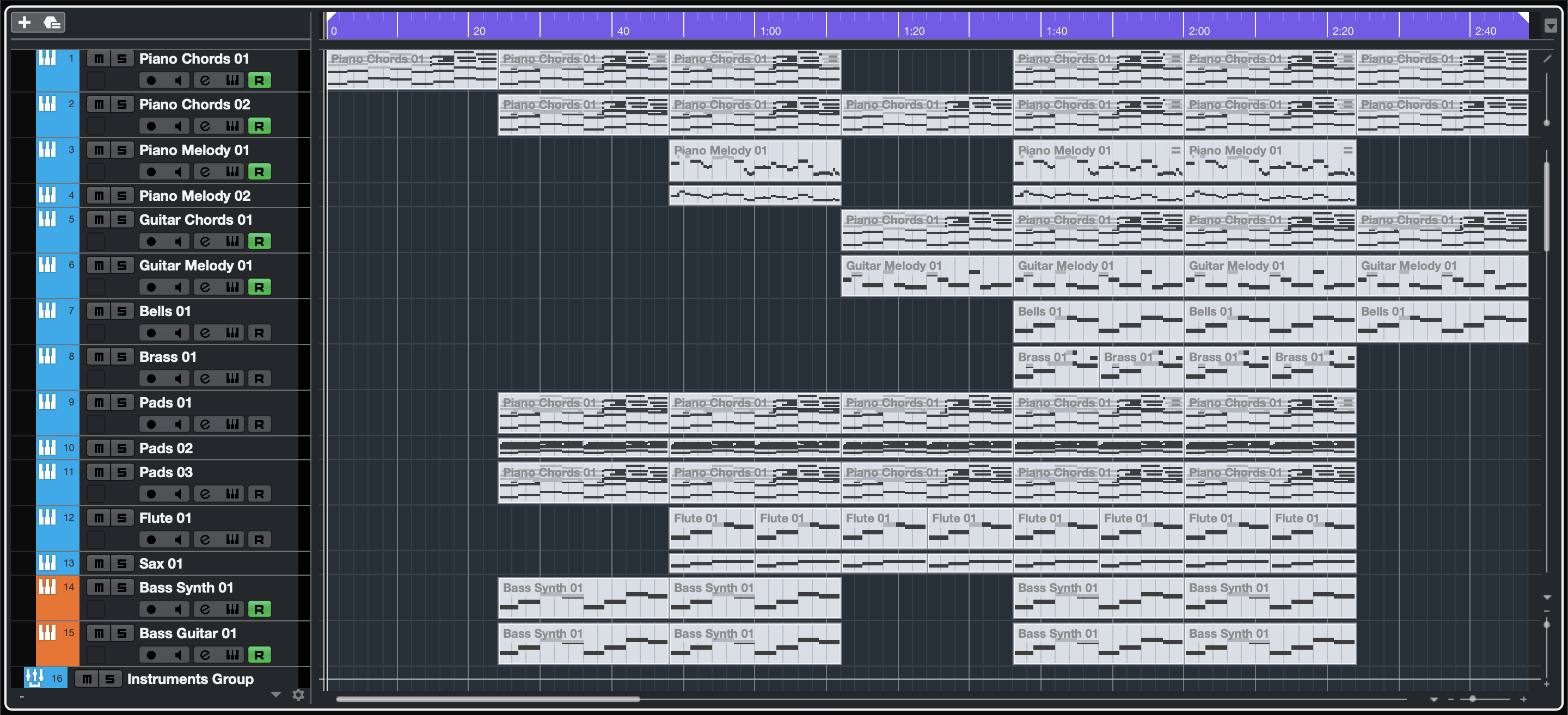Select the Flute 01 track name
The width and height of the screenshot is (1568, 715).
(x=165, y=517)
